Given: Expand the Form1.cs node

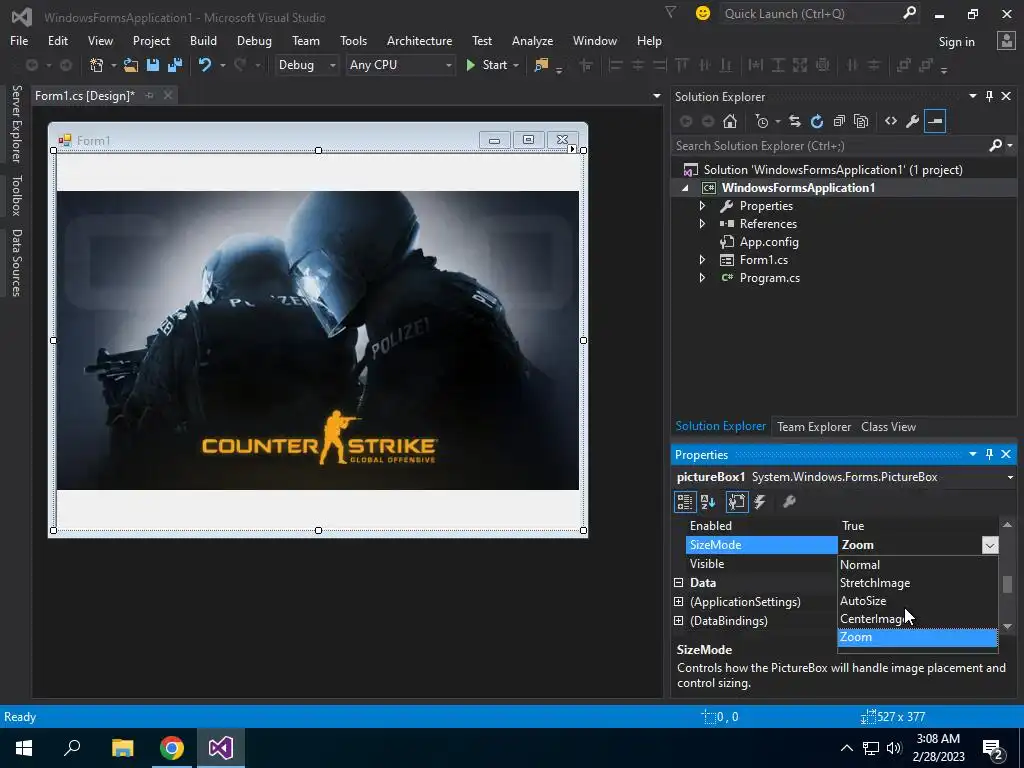Looking at the screenshot, I should coord(702,259).
